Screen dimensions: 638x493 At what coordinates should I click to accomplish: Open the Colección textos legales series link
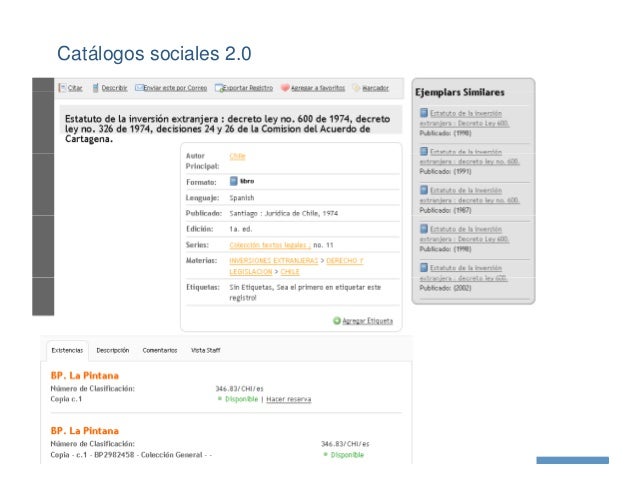(x=269, y=244)
